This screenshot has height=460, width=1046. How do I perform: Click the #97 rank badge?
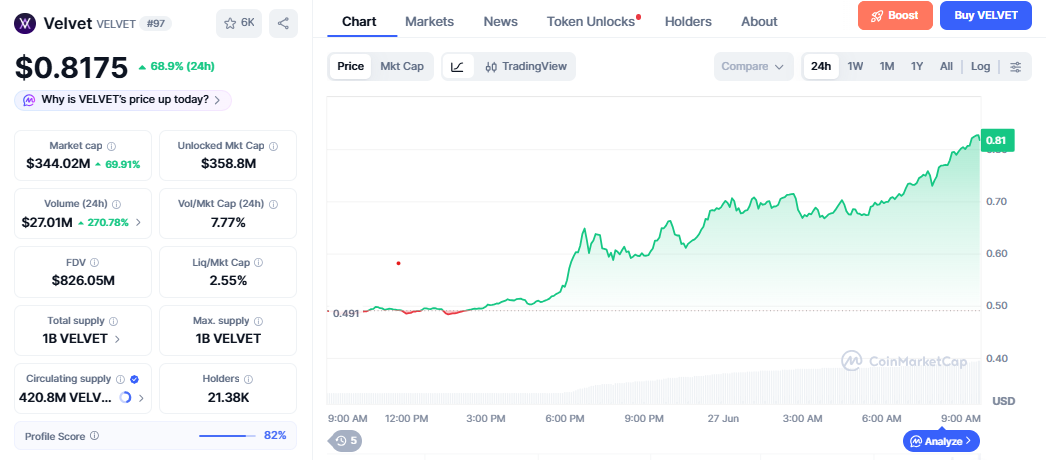[x=155, y=24]
